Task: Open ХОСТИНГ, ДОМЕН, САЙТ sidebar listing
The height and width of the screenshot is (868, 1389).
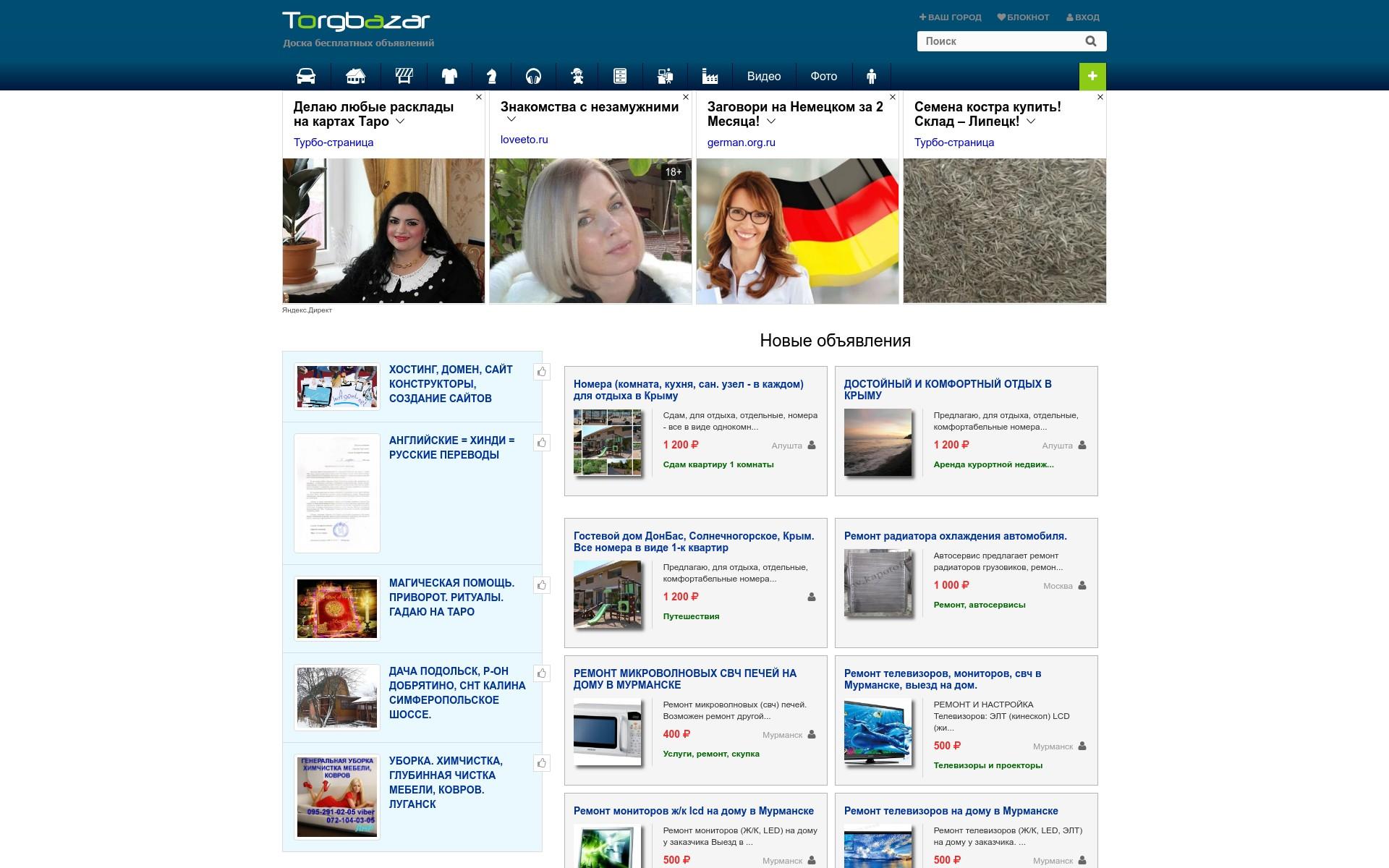Action: (451, 384)
